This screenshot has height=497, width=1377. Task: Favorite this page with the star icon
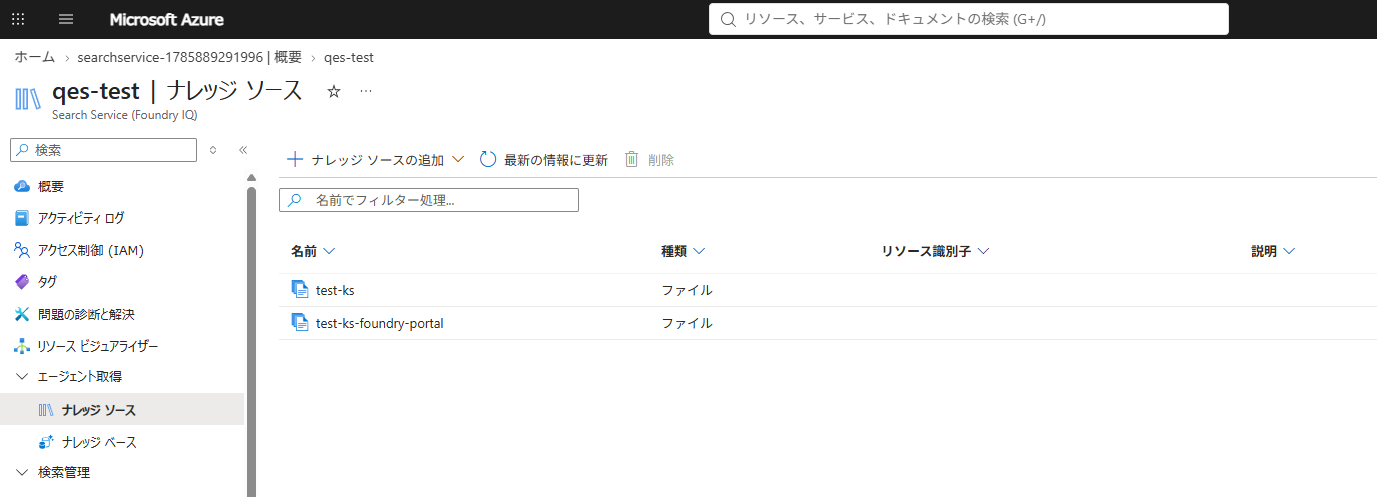[x=334, y=91]
